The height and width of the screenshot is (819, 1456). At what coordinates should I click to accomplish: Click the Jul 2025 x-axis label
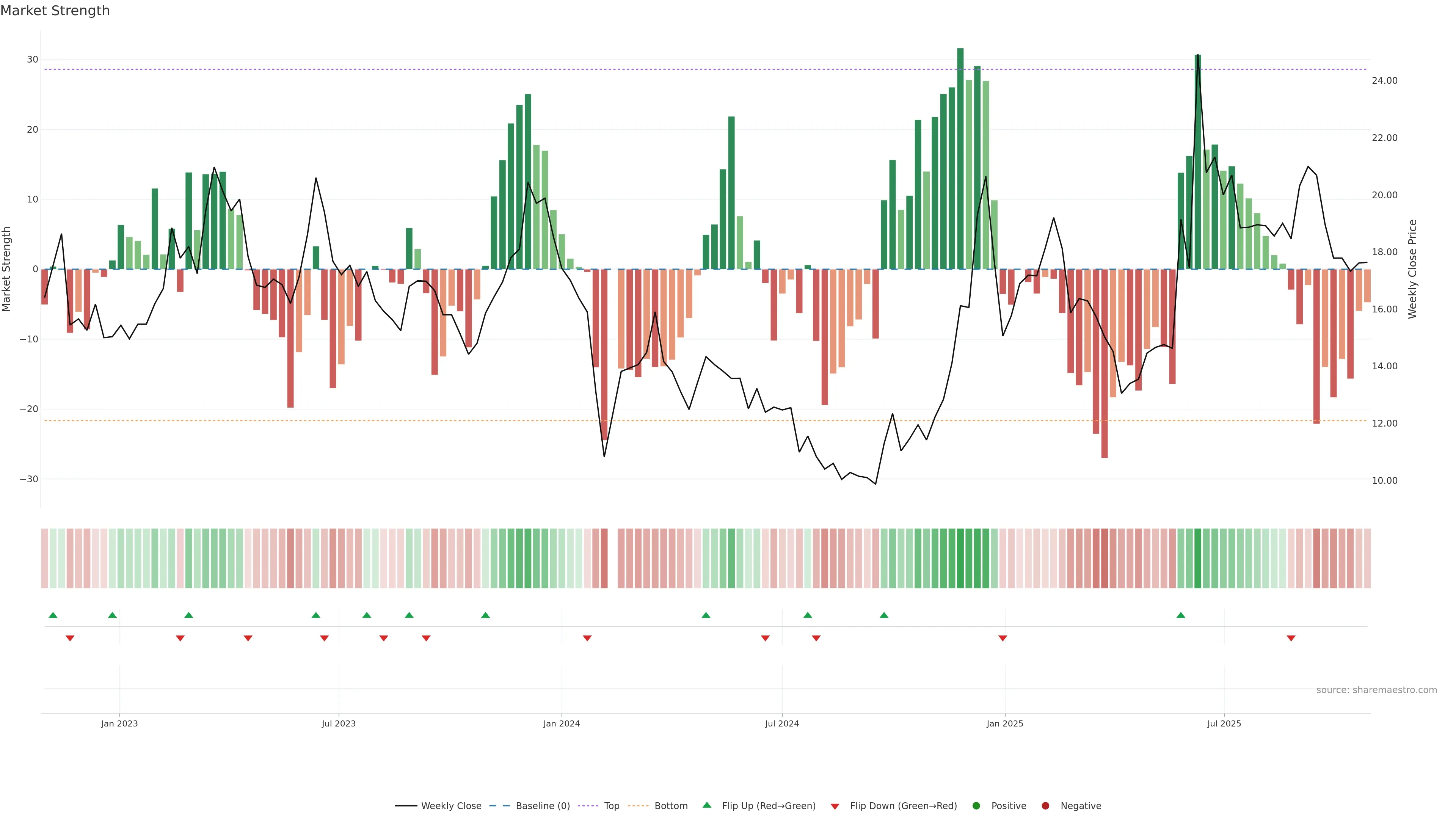pyautogui.click(x=1224, y=723)
